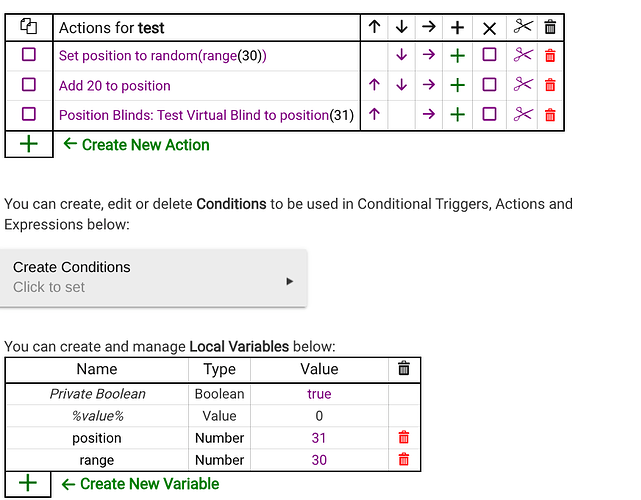Screen dimensions: 641x500
Task: Cut the 'Add 20 to position' action
Action: [523, 85]
